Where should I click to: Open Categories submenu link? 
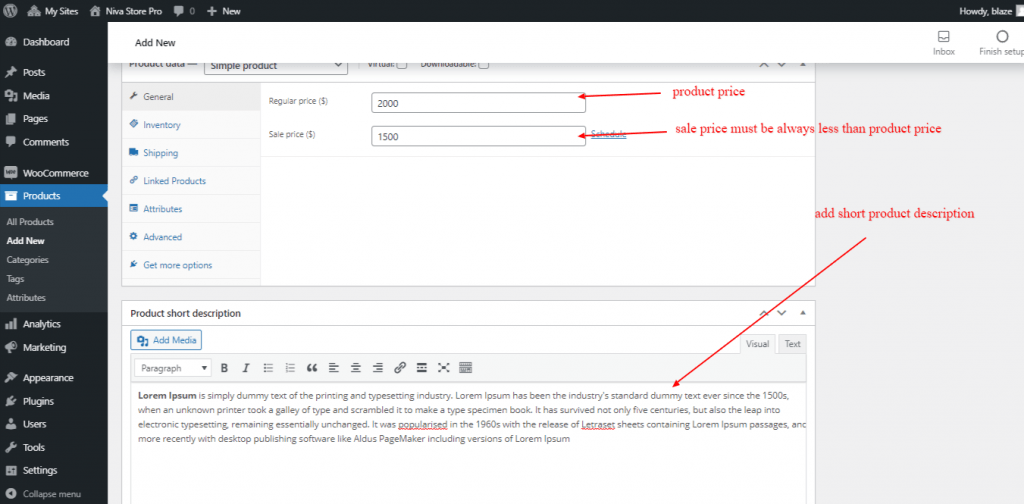(x=27, y=260)
